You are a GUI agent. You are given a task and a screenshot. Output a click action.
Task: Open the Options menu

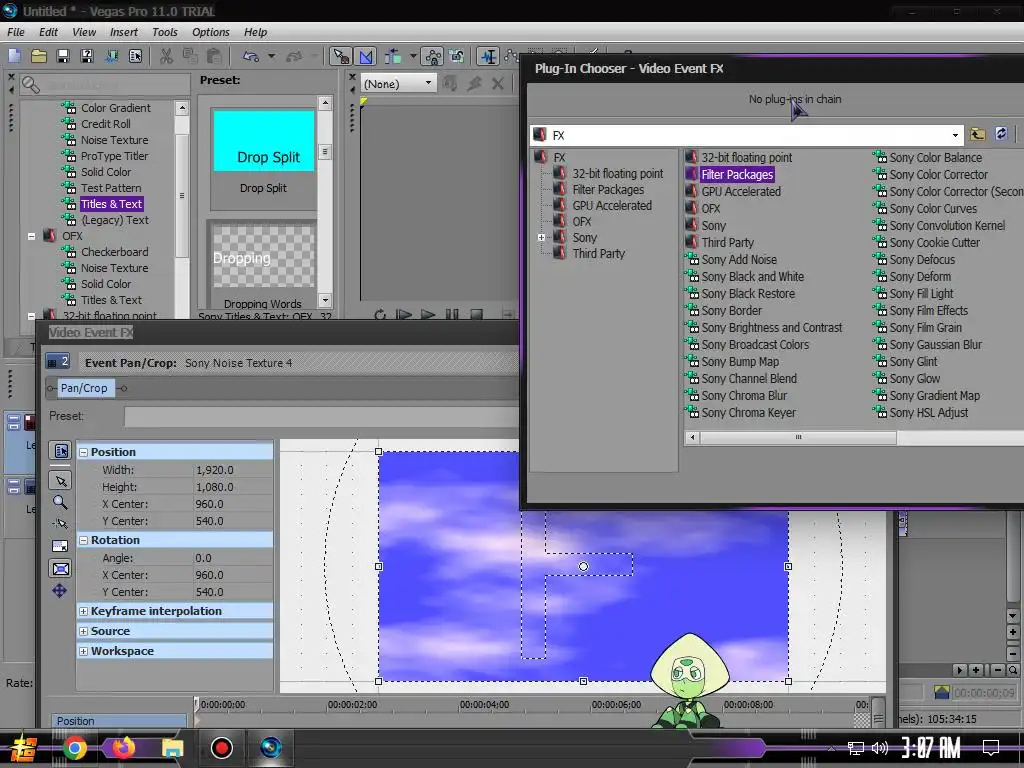click(210, 32)
